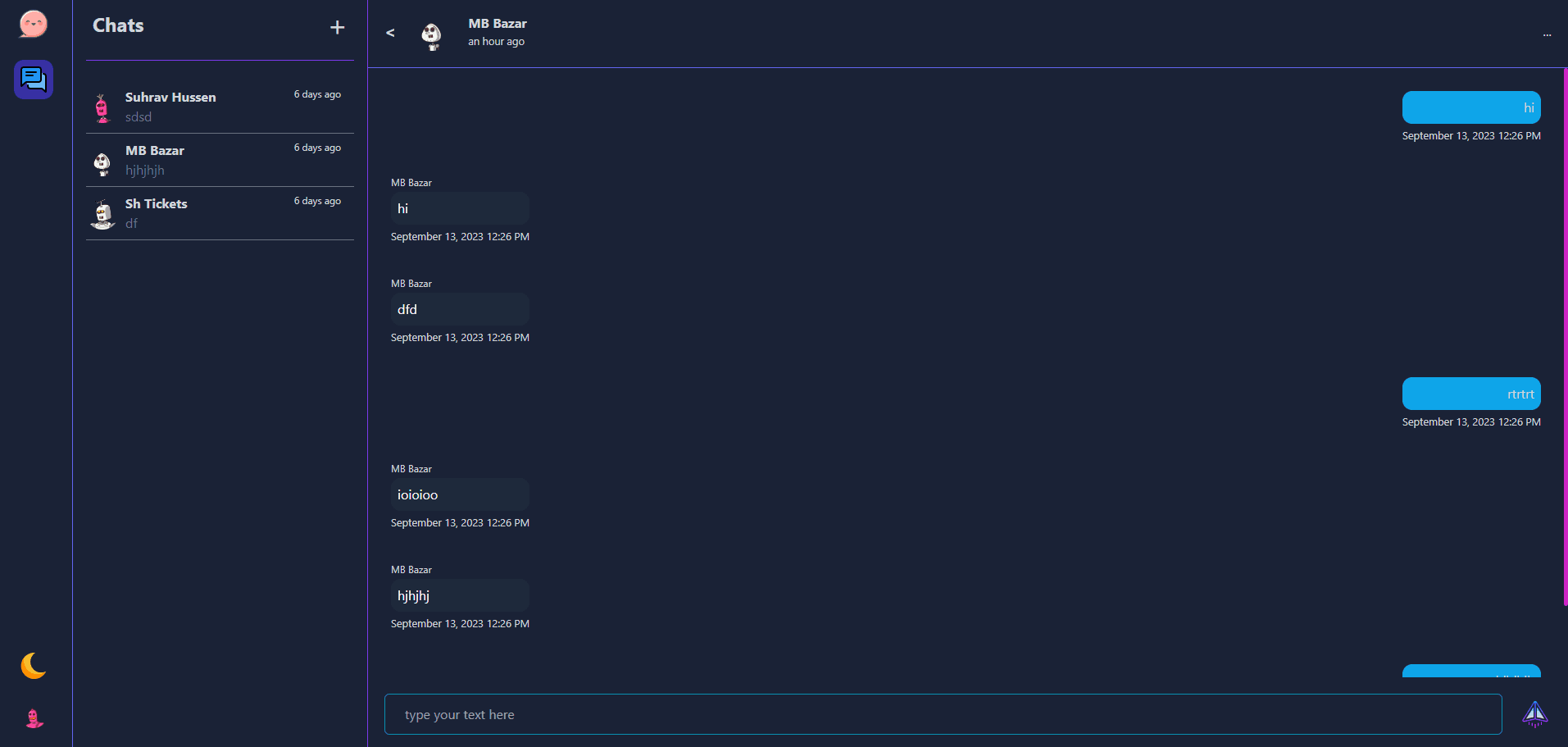Open the three-dot chat options menu

click(x=1547, y=34)
